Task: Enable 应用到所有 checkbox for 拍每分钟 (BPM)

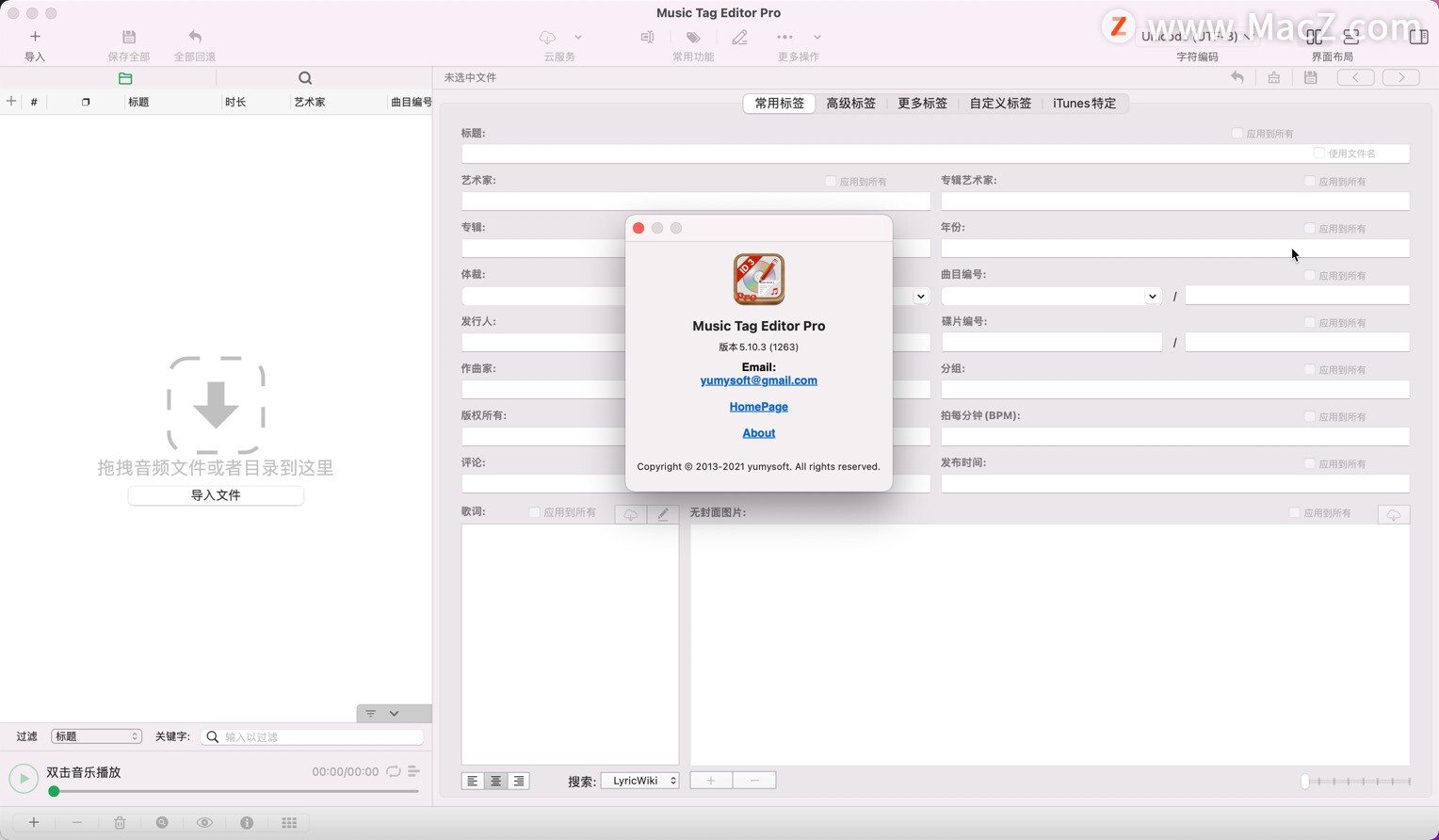Action: [1310, 417]
